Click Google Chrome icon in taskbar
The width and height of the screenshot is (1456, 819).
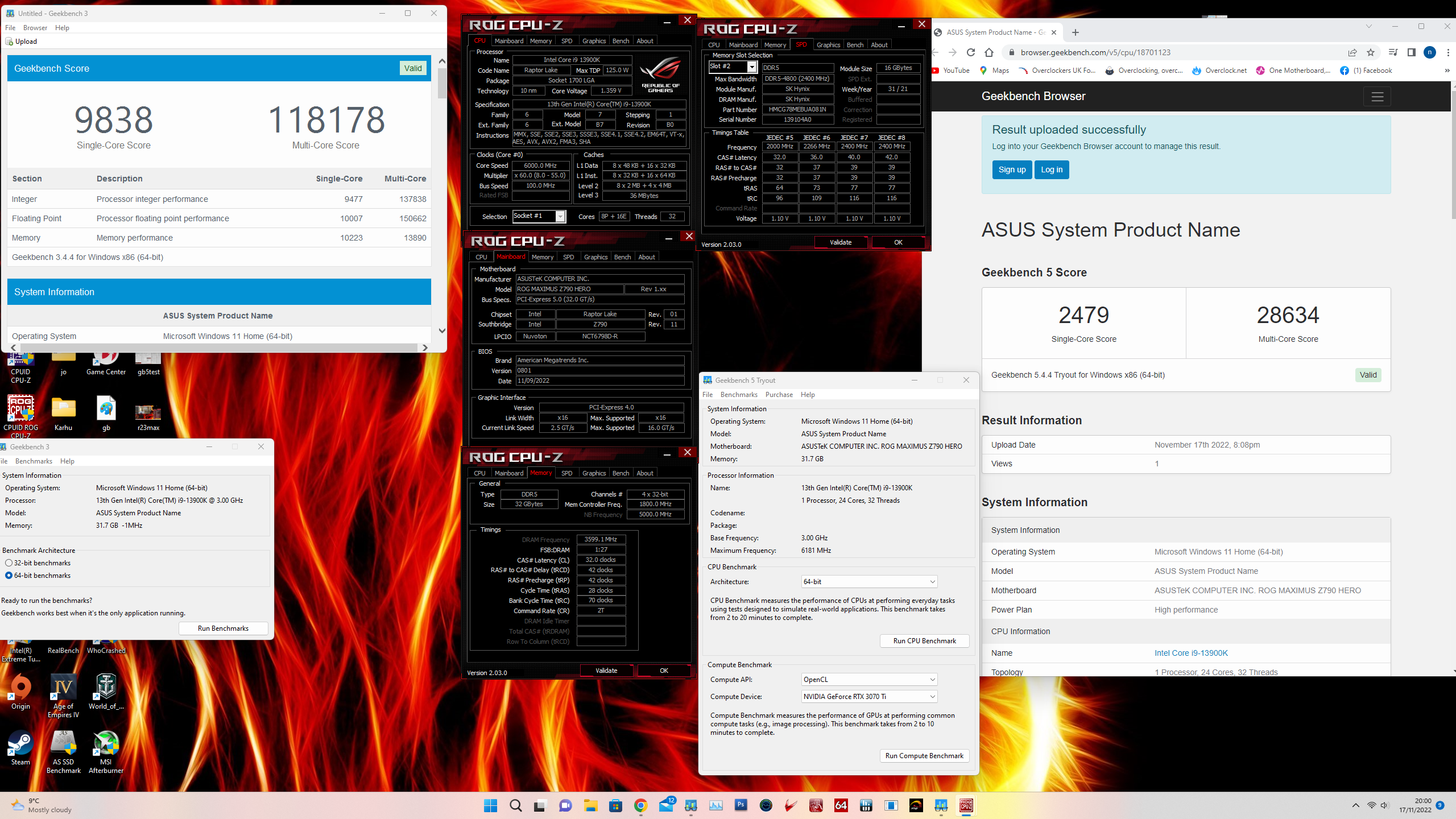[x=640, y=805]
